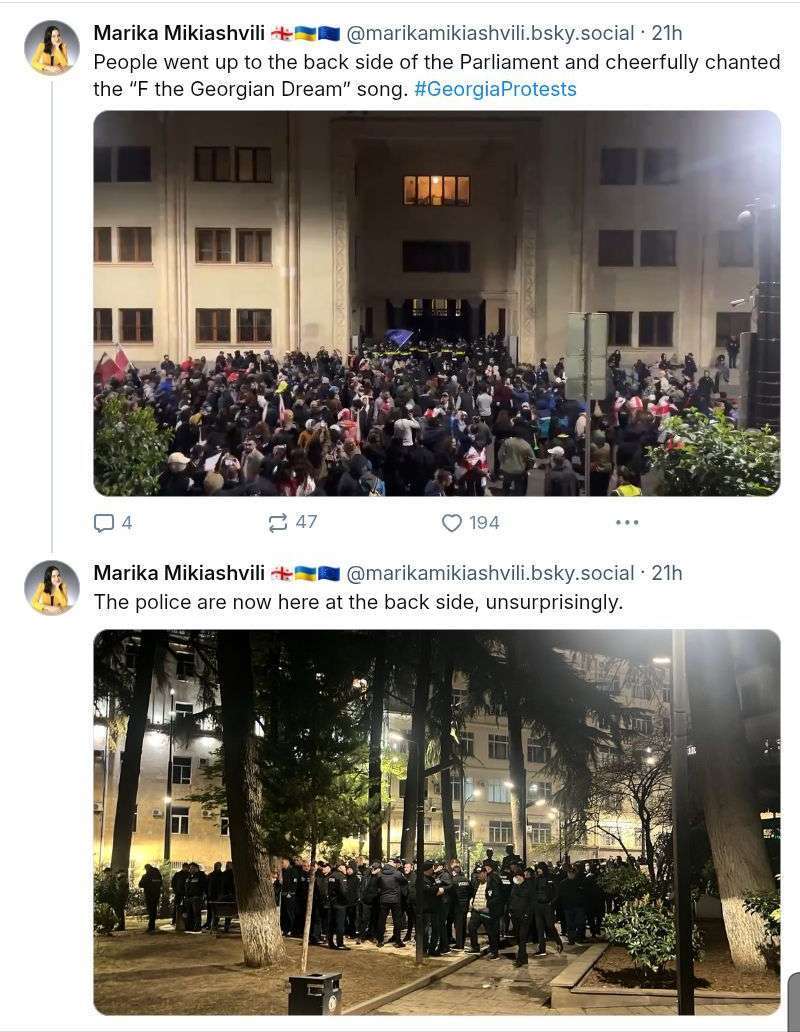Click the repost count 47
The width and height of the screenshot is (800, 1032).
tap(306, 522)
